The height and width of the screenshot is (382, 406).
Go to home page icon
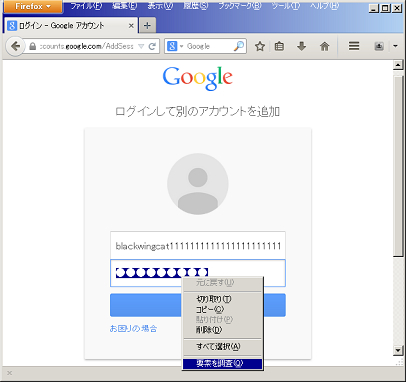point(324,46)
